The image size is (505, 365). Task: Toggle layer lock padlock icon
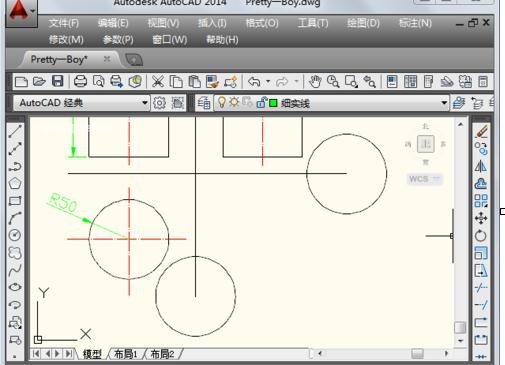pos(262,103)
